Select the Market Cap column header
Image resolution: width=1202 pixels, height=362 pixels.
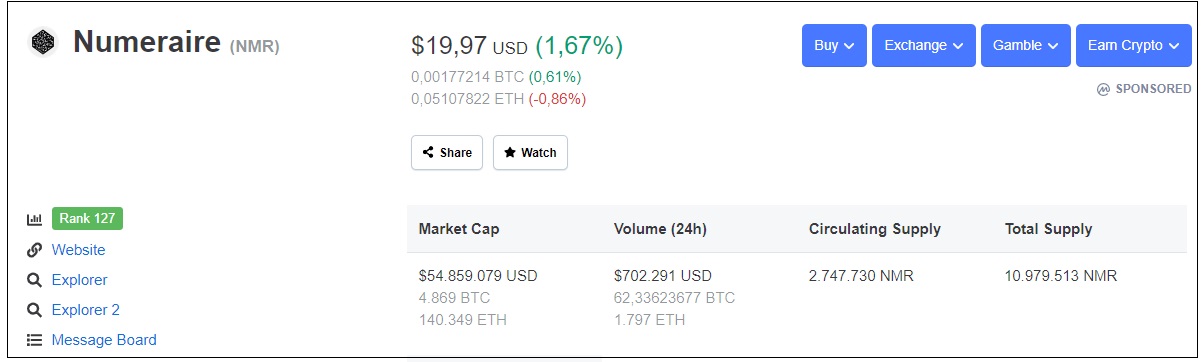click(x=459, y=229)
